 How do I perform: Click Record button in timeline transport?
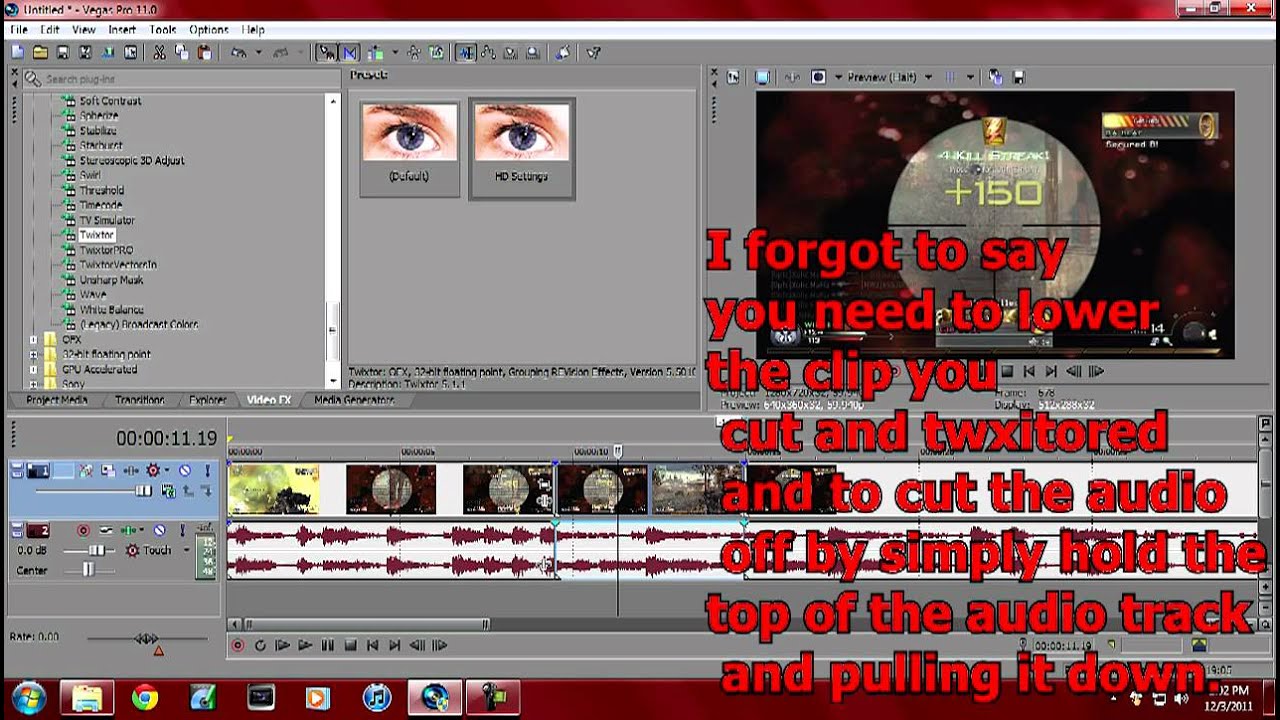point(238,645)
